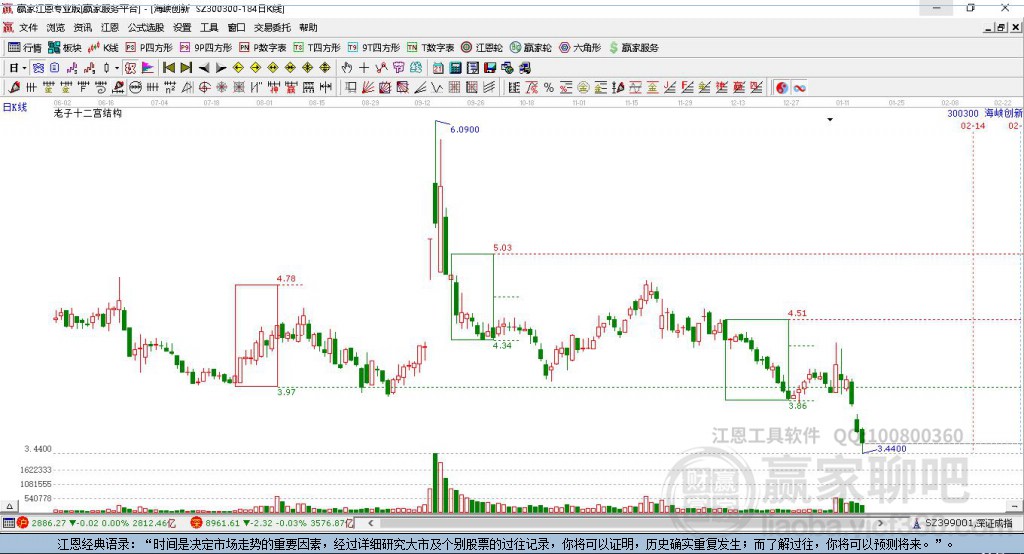Viewport: 1024px width, 554px height.
Task: Open the 赢家服务 link
Action: tap(633, 48)
